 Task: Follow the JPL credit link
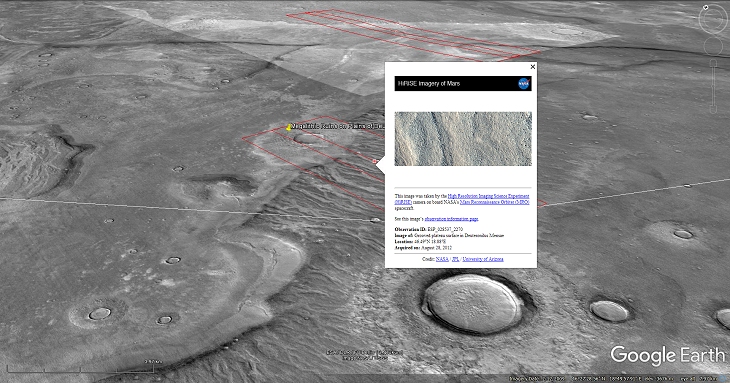click(x=455, y=259)
